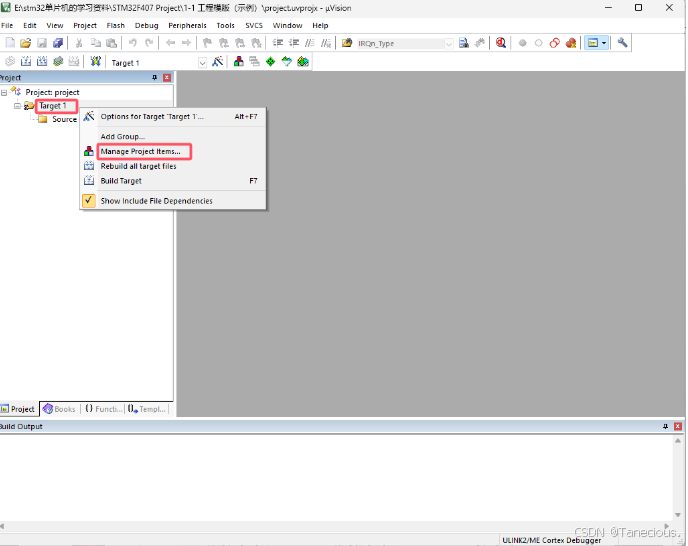Click the Redo arrow icon
688x546 pixels.
point(149,43)
